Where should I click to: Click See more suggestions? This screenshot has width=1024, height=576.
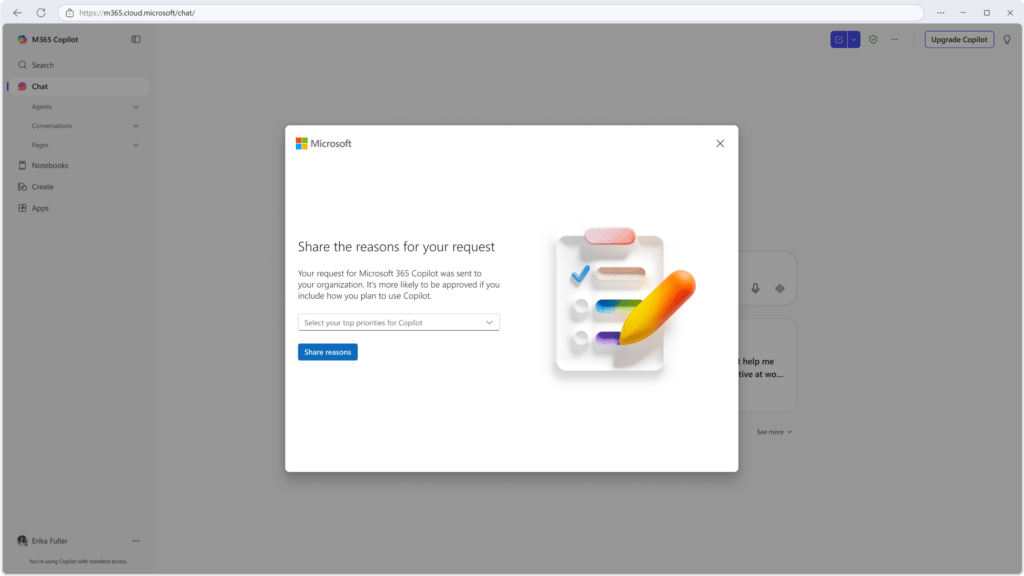pyautogui.click(x=774, y=431)
